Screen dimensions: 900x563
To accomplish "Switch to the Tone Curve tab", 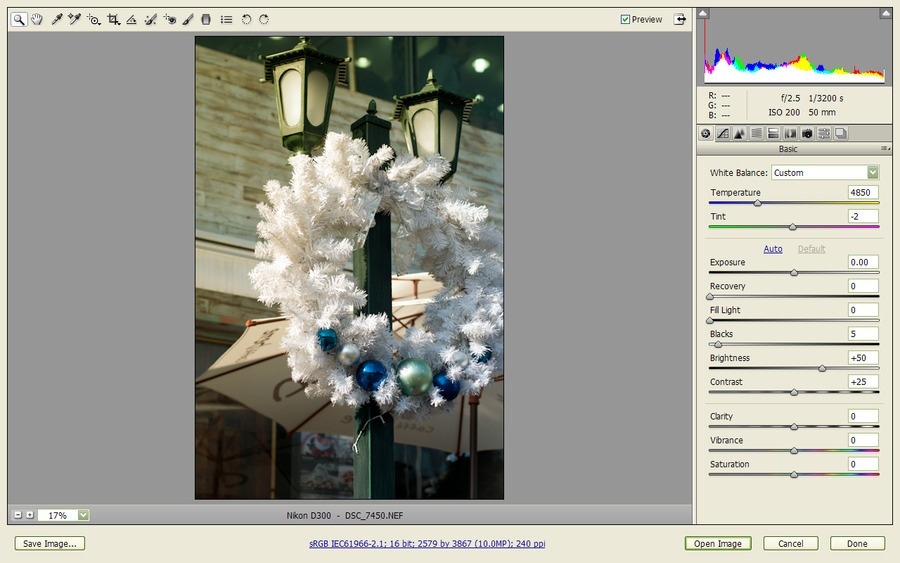I will [722, 133].
